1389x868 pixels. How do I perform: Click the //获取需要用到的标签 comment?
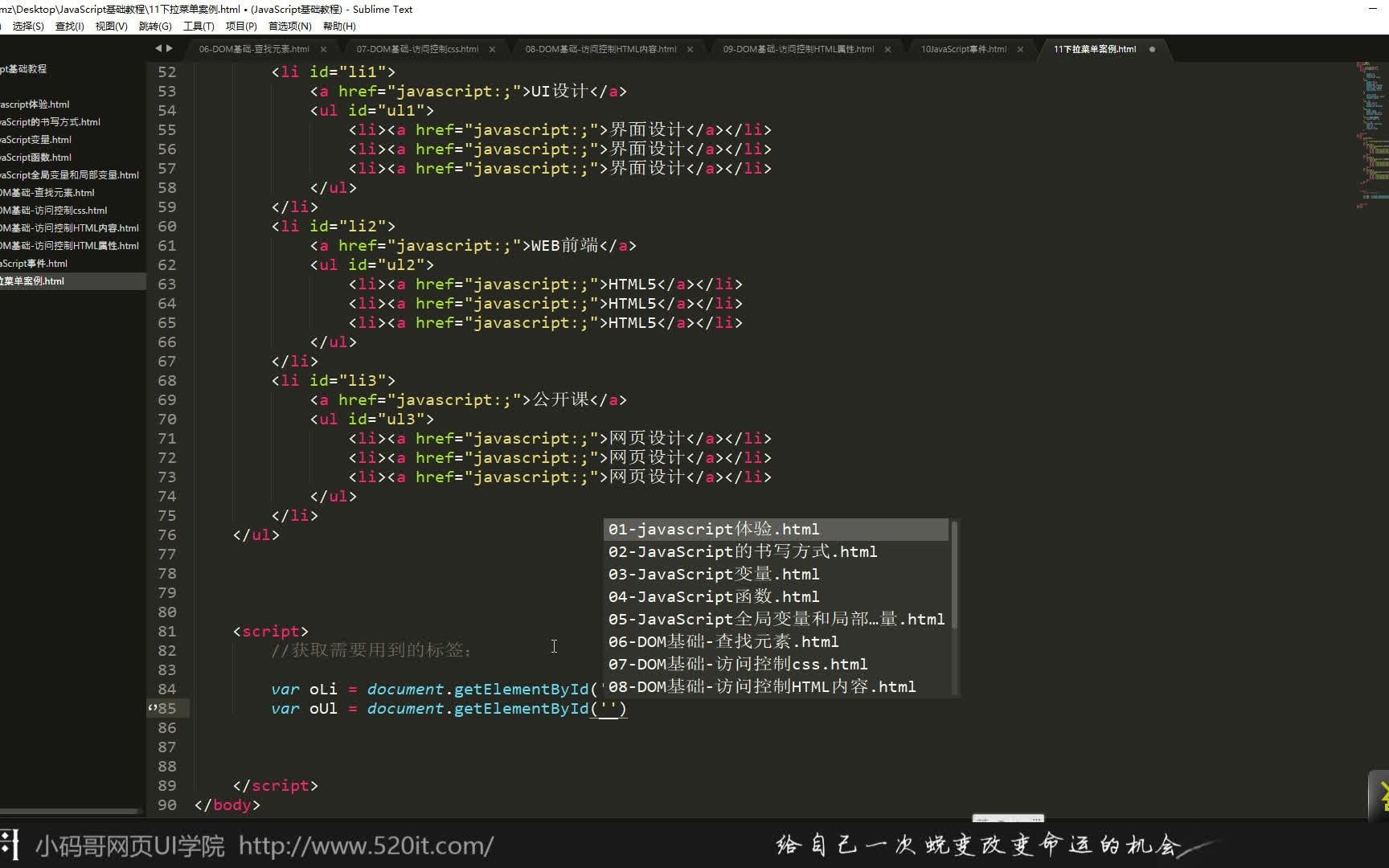point(371,650)
